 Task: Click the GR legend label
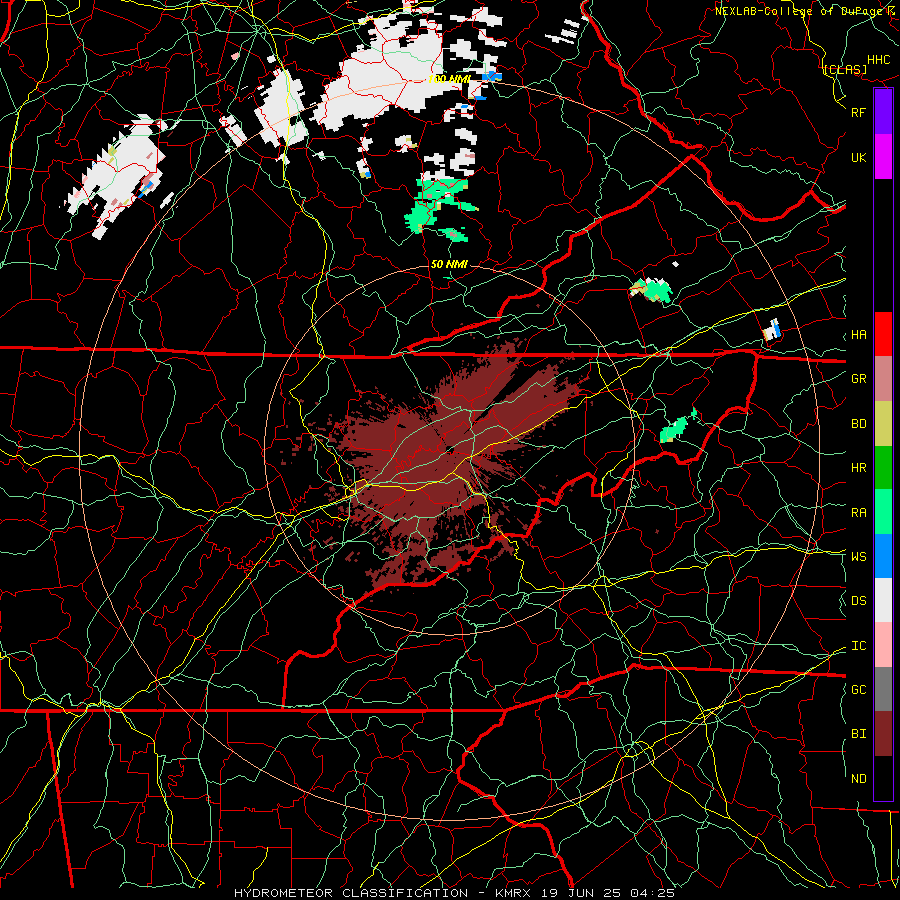tap(858, 379)
